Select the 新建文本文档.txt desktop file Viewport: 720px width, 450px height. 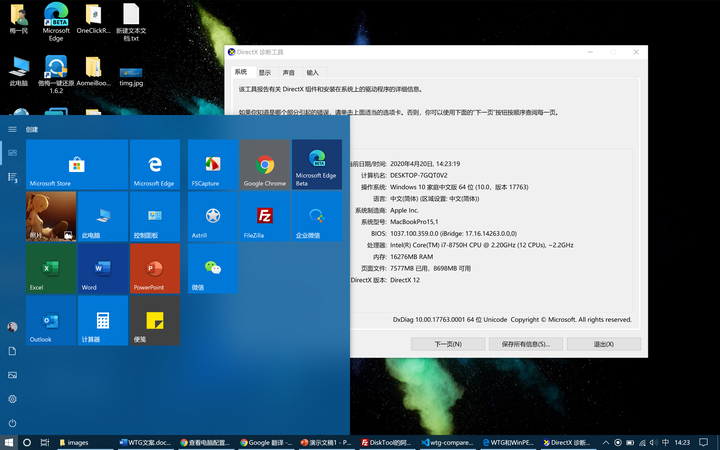(x=131, y=22)
